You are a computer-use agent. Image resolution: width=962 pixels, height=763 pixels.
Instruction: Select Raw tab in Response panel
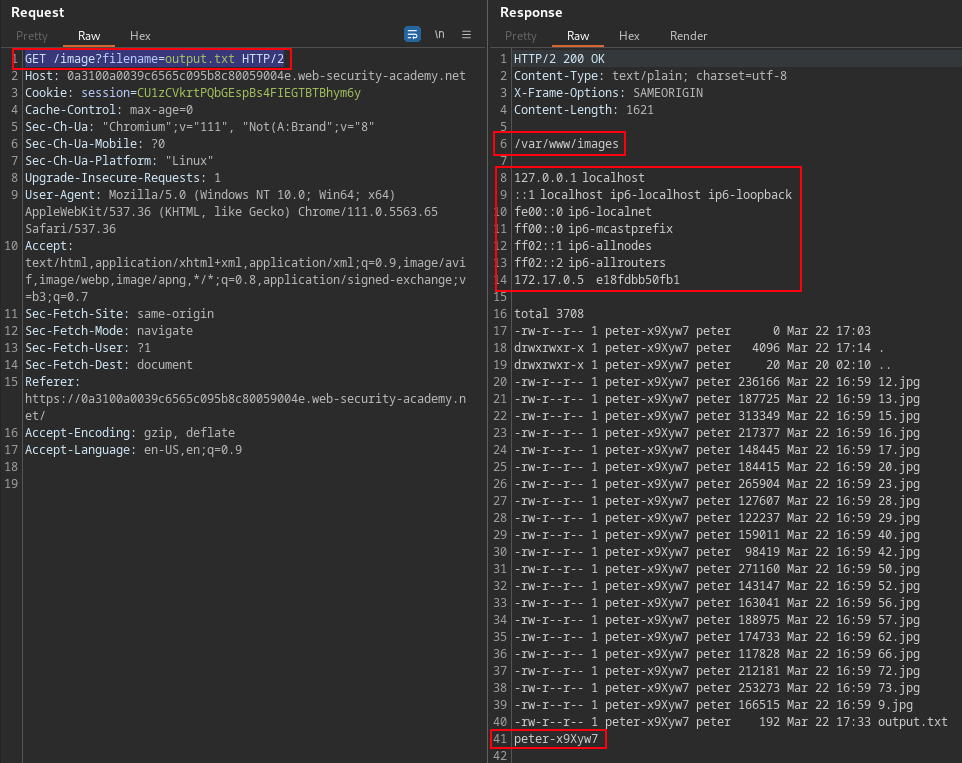pos(578,36)
